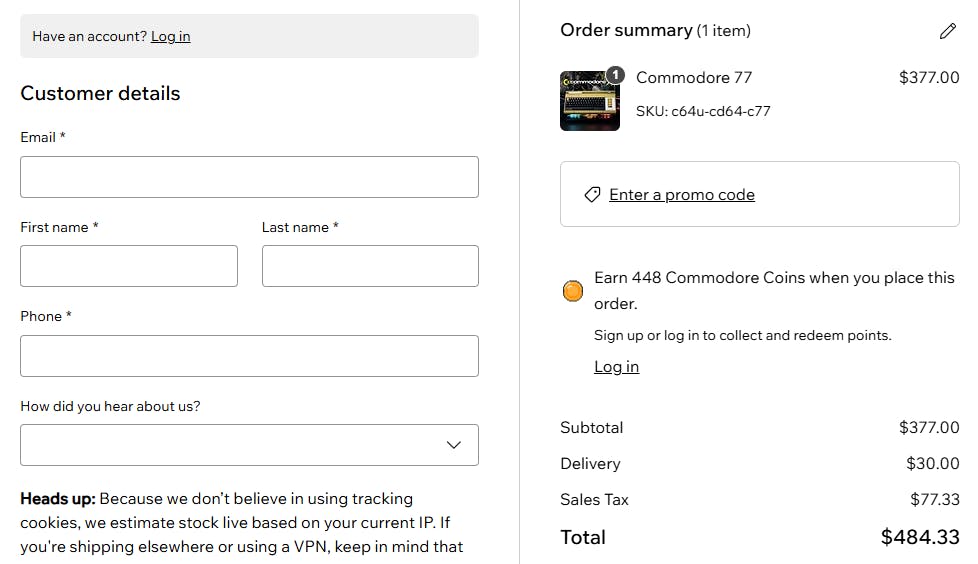Click the 'Order summary' heading
Screen dimensions: 978x564
(x=626, y=30)
